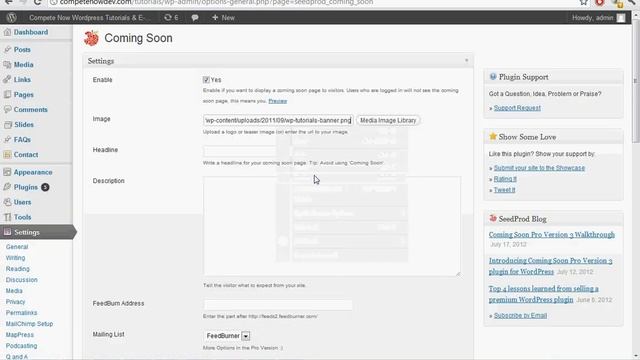This screenshot has width=640, height=360.
Task: Open the Preview link under Enable
Action: pos(278,101)
